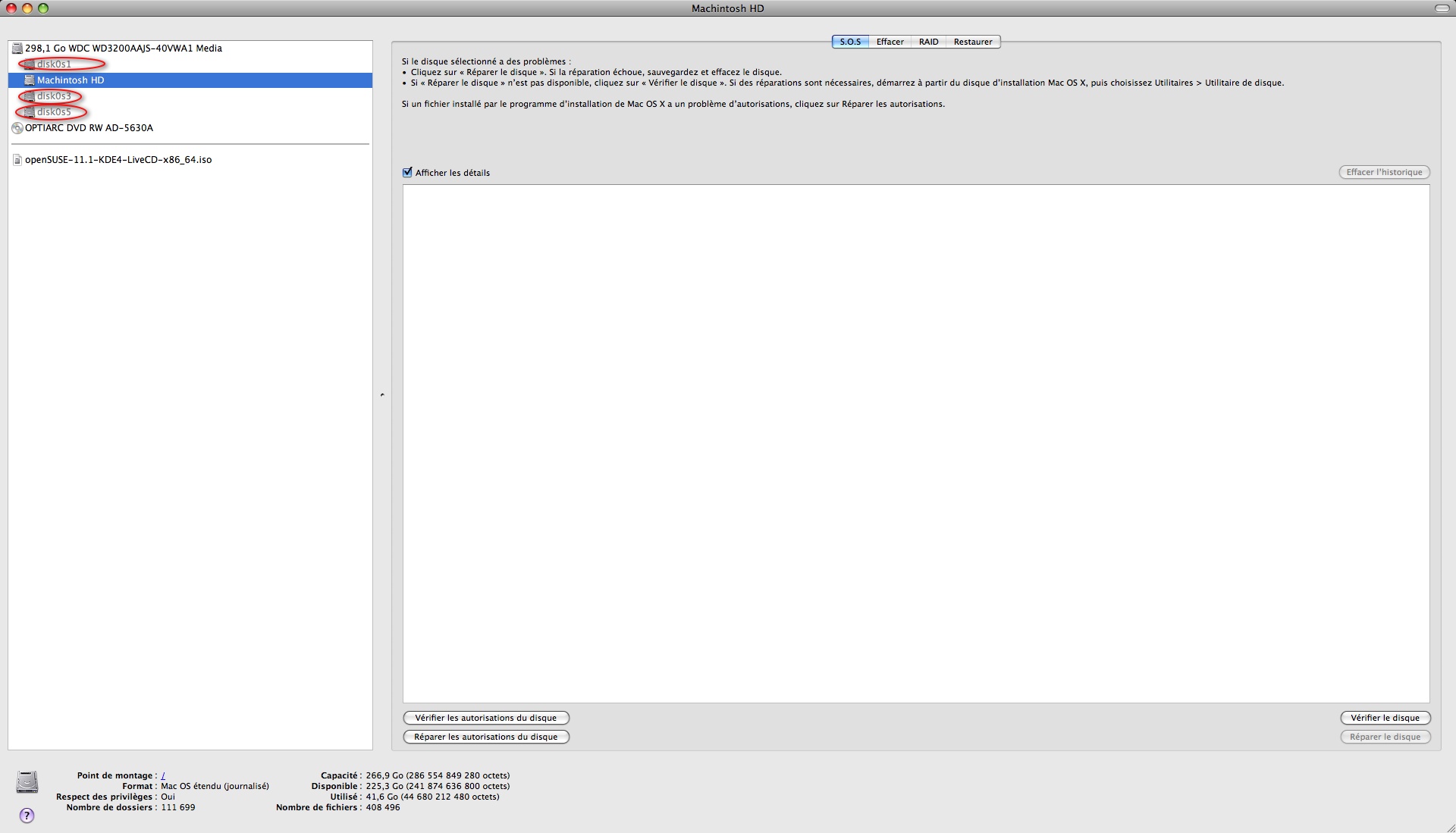Image resolution: width=1456 pixels, height=833 pixels.
Task: Select 298,1 Go WDC WD3200AAJS drive row
Action: (x=190, y=49)
